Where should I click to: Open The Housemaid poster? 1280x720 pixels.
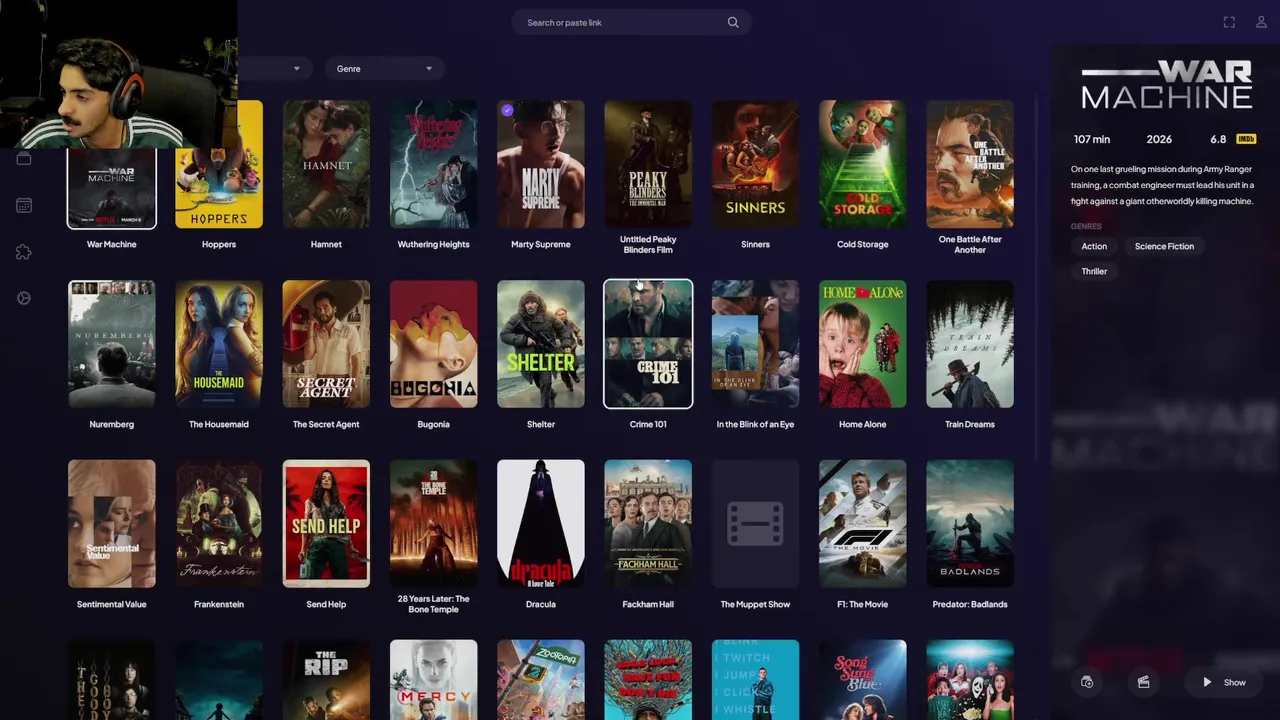coord(219,344)
